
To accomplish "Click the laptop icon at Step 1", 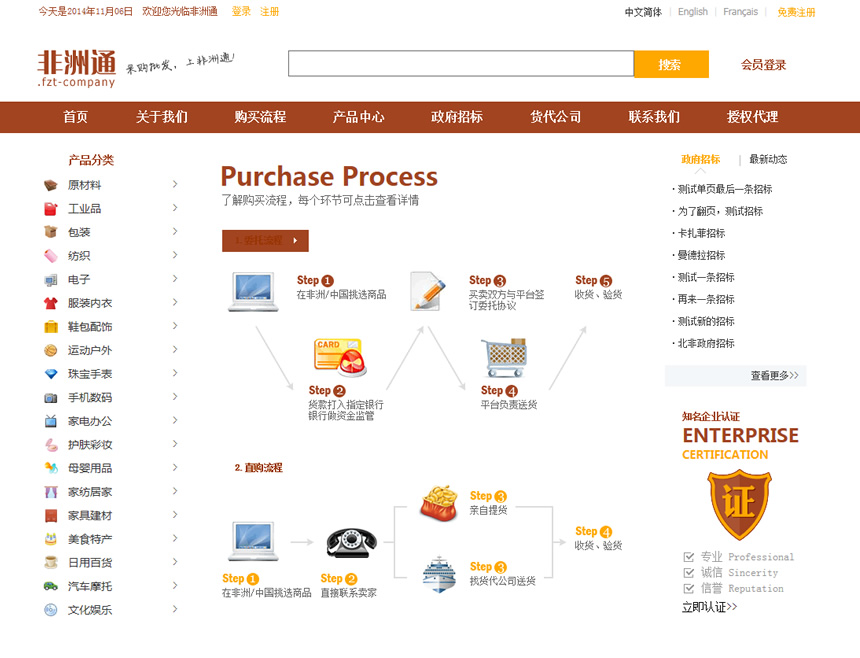I will (253, 291).
